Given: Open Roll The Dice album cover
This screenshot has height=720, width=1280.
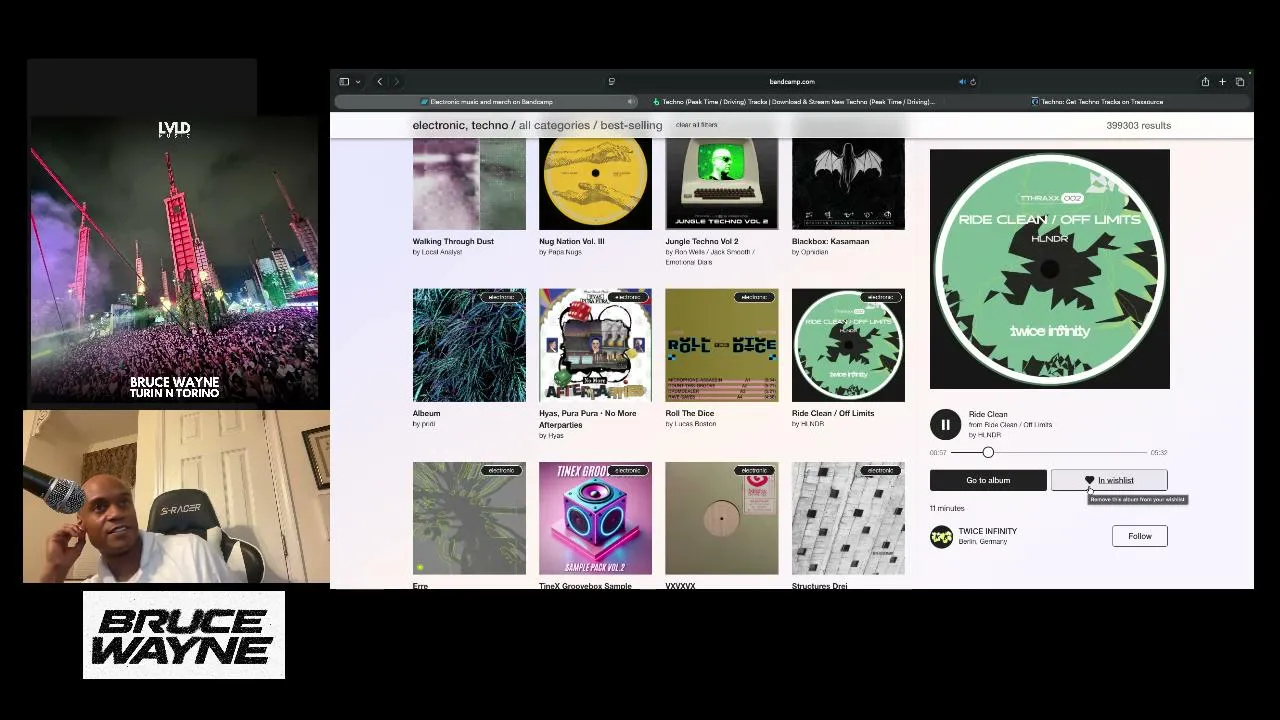Looking at the screenshot, I should coord(721,345).
